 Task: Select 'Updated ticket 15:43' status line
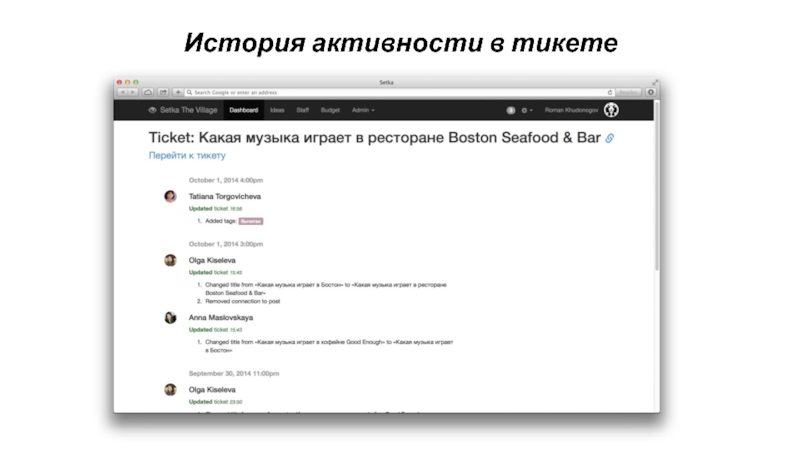tap(215, 330)
